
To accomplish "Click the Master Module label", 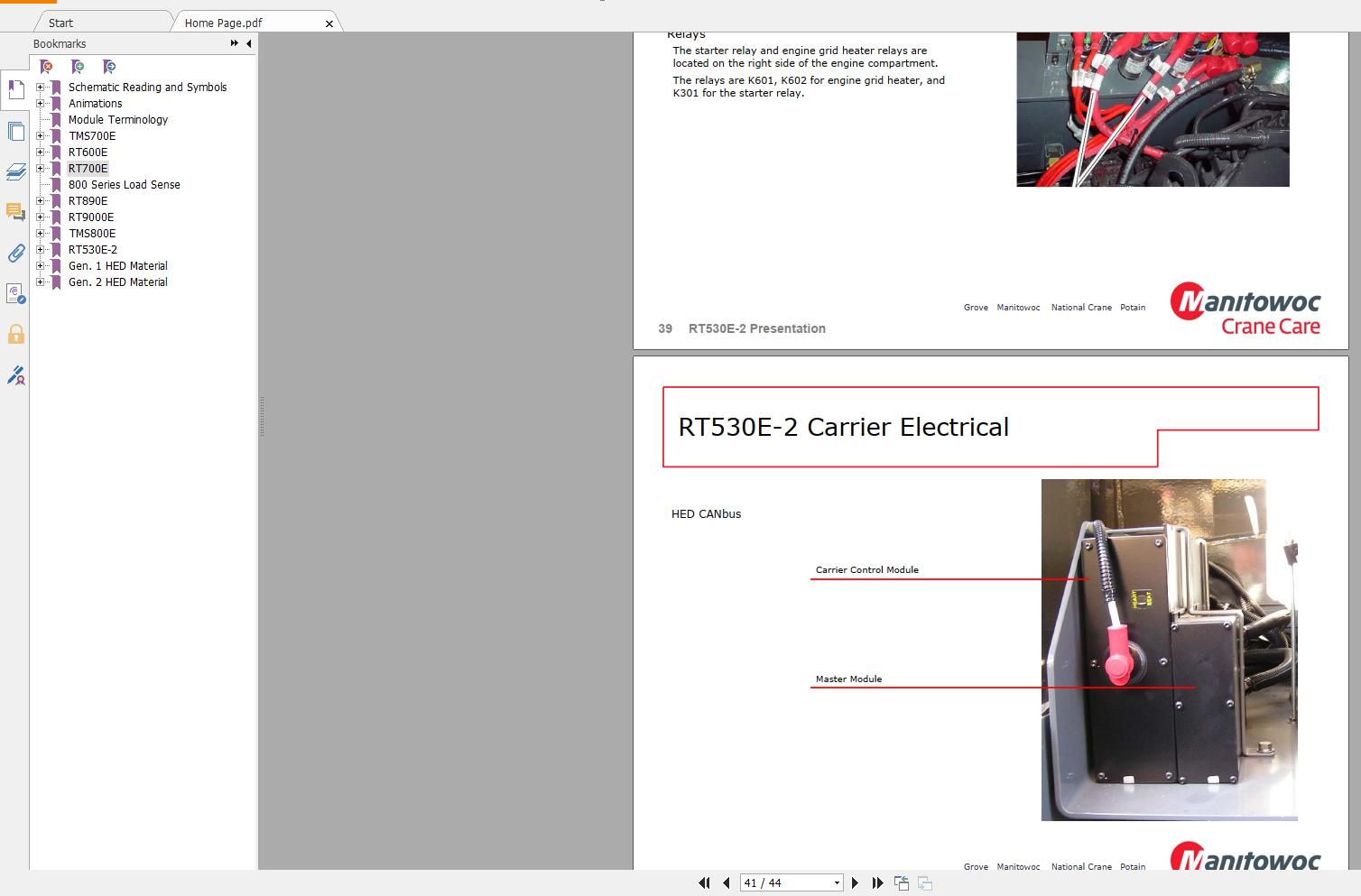I will coord(849,679).
